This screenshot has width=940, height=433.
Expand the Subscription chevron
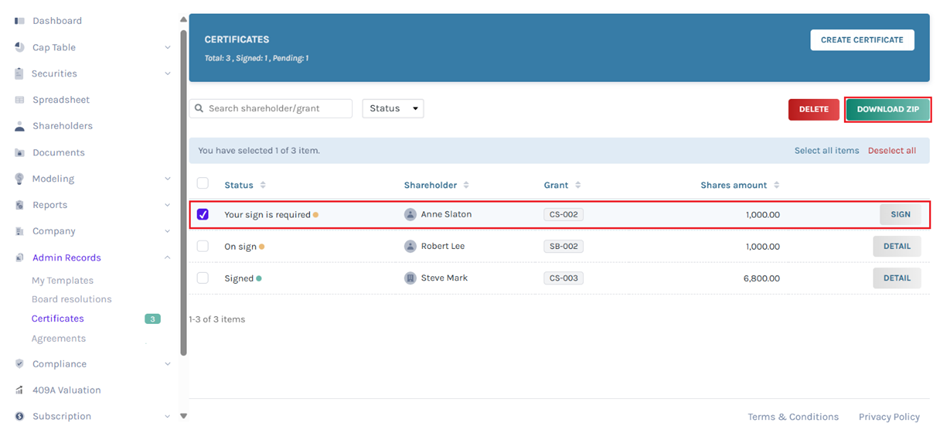(x=167, y=416)
